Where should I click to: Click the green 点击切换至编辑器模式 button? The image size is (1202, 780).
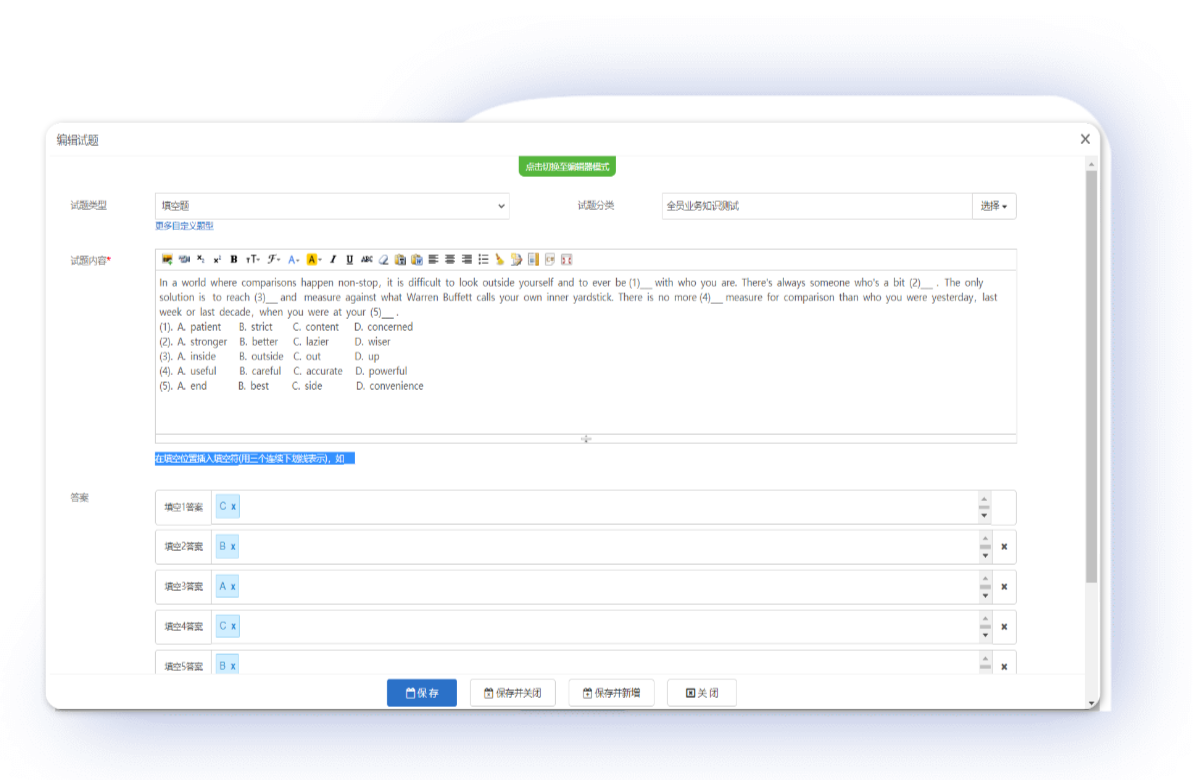click(567, 167)
